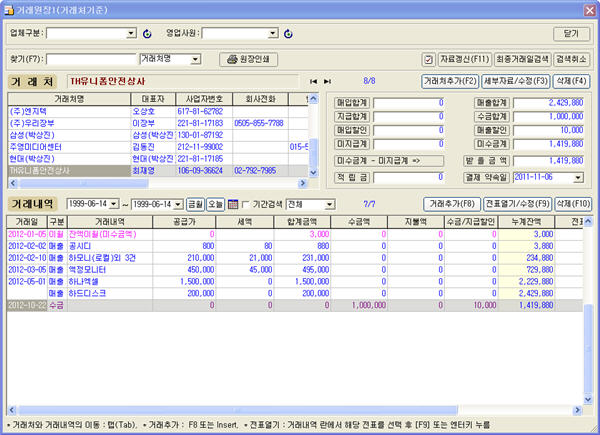Viewport: 600px width, 435px height.
Task: Click the 매출합계 value field
Action: (x=548, y=103)
